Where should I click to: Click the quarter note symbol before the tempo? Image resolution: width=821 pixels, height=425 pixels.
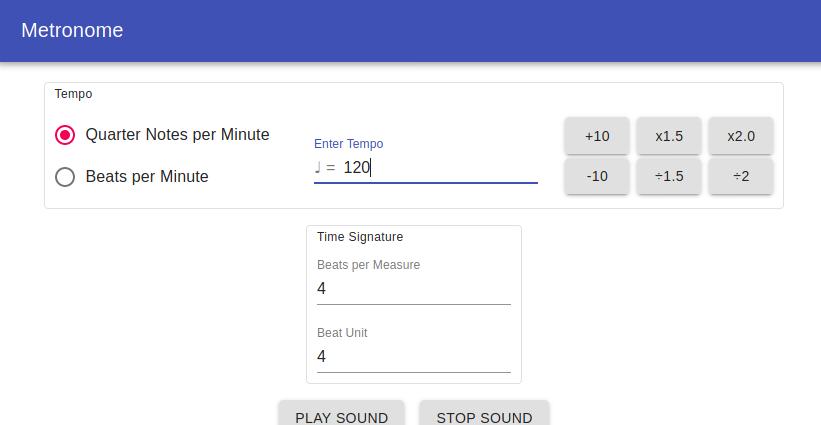click(318, 168)
